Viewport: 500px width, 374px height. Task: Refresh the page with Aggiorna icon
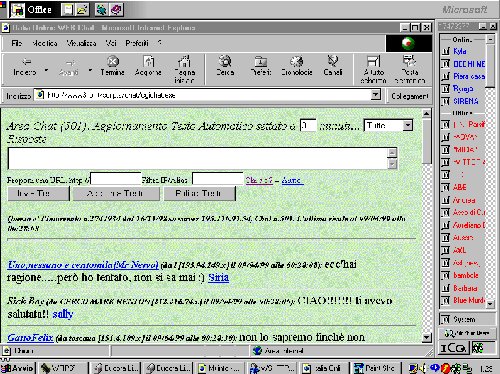pyautogui.click(x=148, y=61)
